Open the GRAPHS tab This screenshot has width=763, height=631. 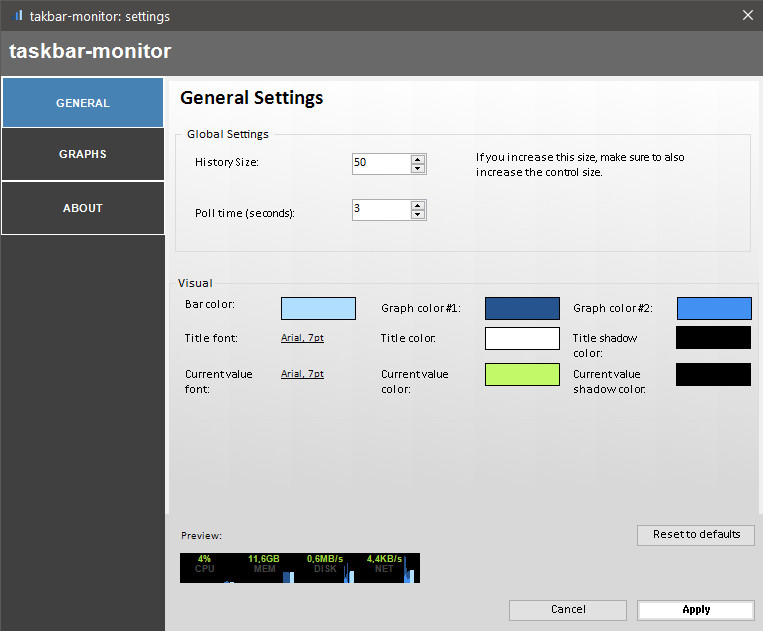click(83, 154)
